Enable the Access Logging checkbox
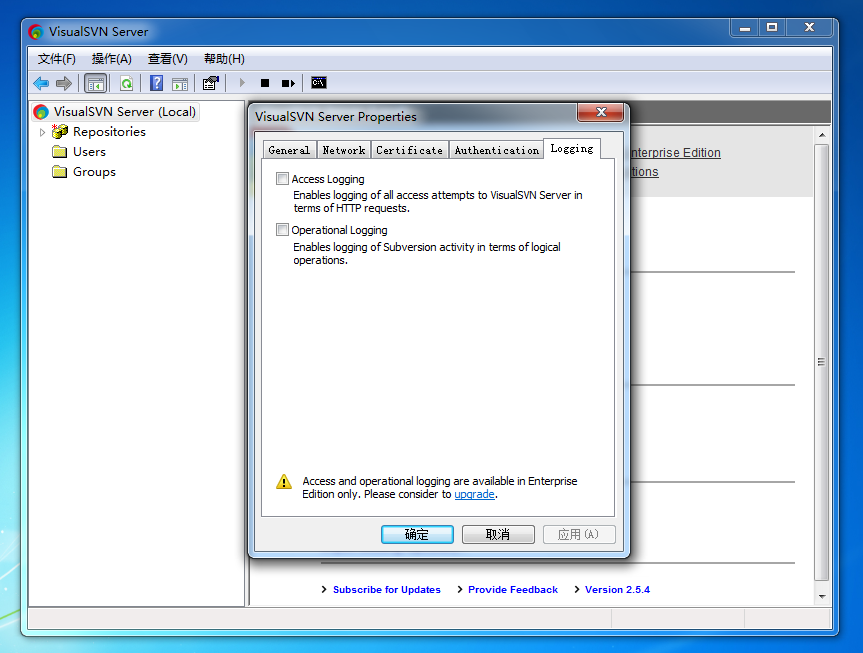Screen dimensions: 863x653 tap(282, 178)
